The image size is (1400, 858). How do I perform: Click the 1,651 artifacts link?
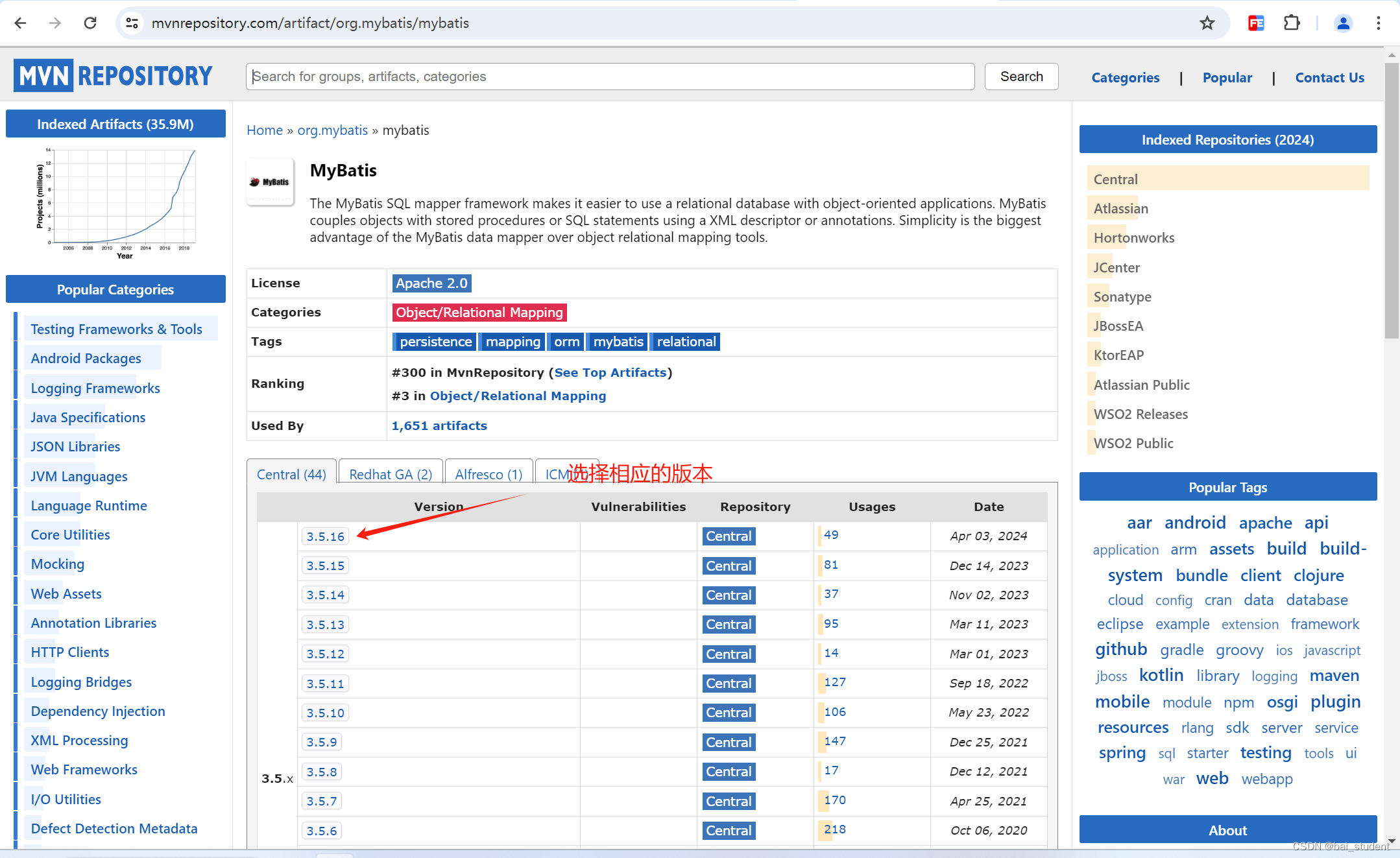tap(439, 425)
